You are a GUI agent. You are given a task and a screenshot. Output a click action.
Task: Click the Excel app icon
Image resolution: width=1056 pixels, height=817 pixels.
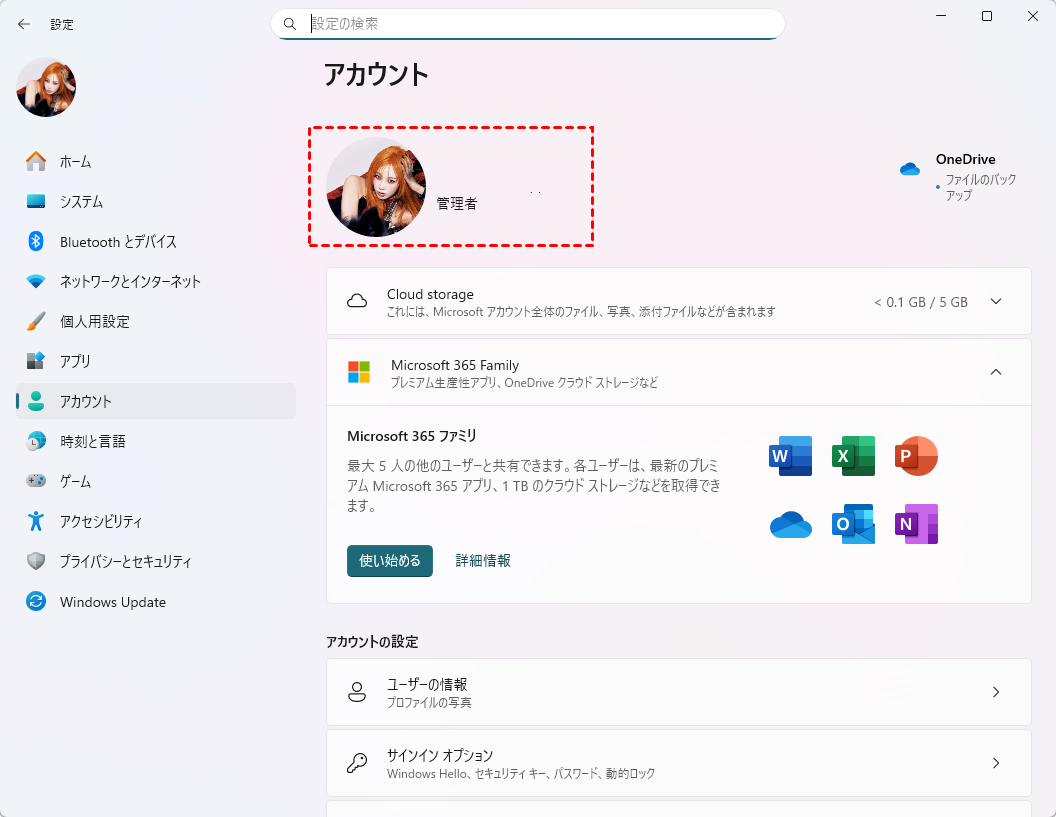pos(853,456)
